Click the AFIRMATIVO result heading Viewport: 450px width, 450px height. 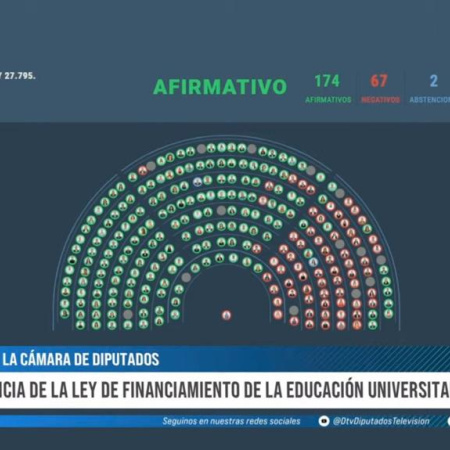(220, 86)
